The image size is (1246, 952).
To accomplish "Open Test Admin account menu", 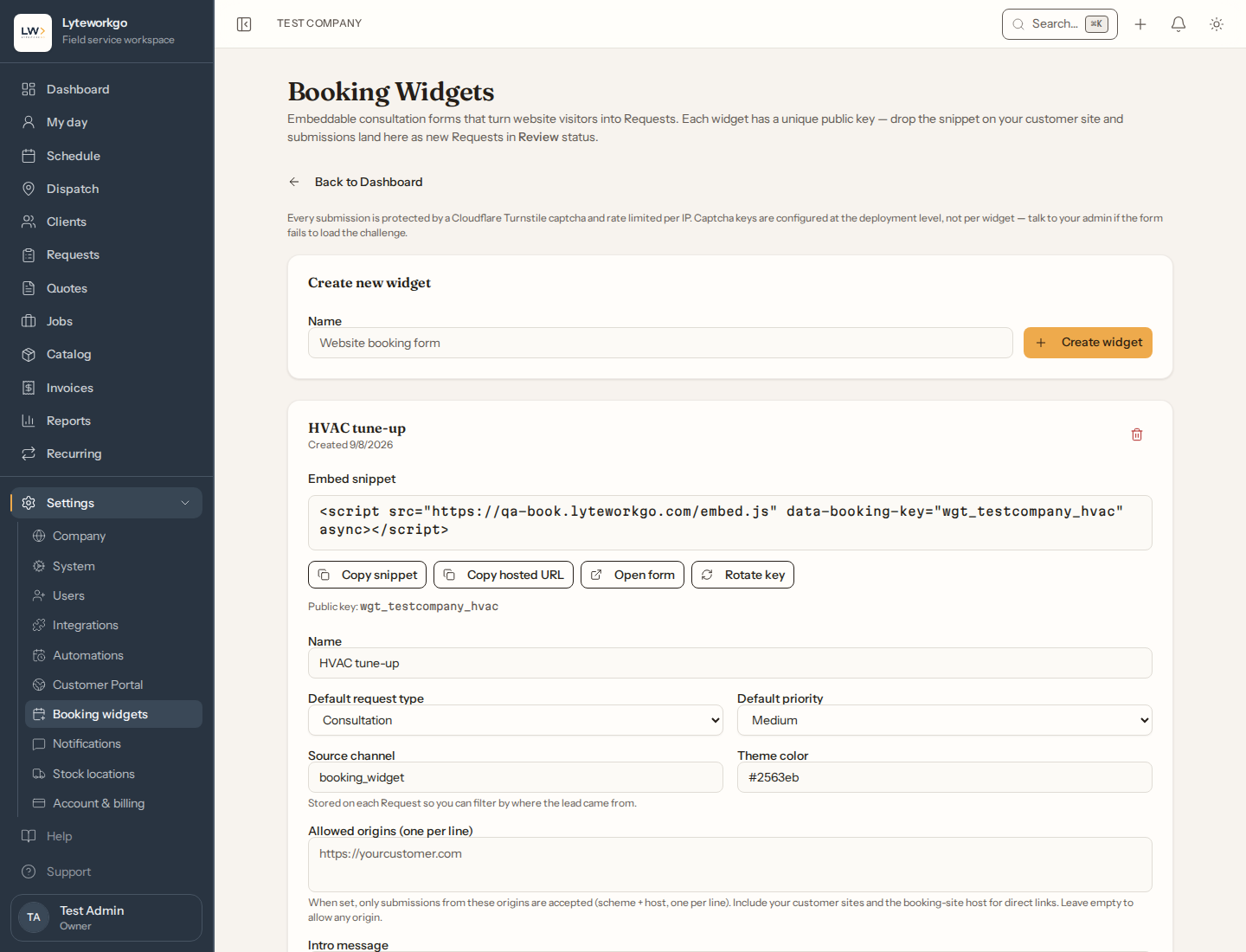I will [x=106, y=917].
